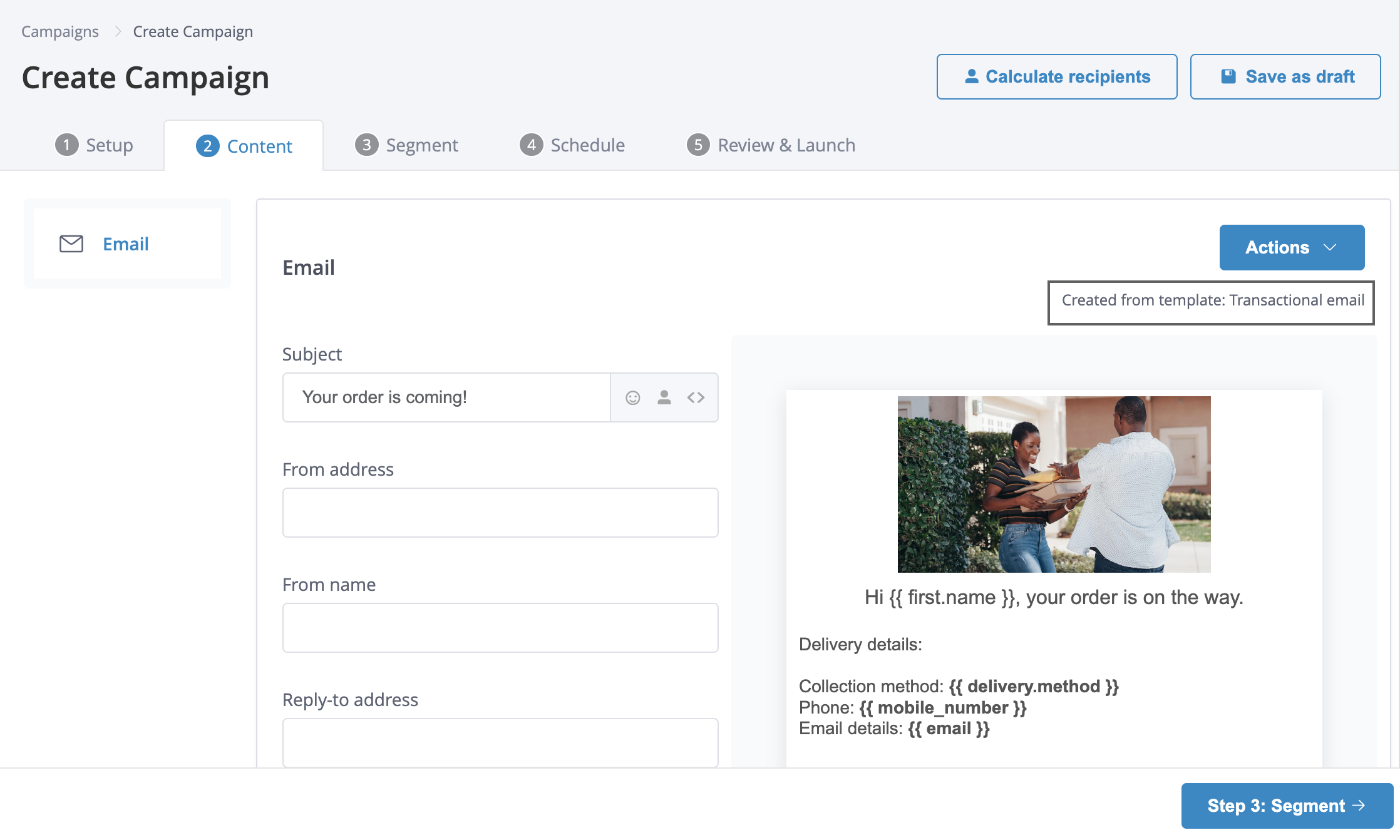
Task: Click the From name input
Action: pos(500,628)
